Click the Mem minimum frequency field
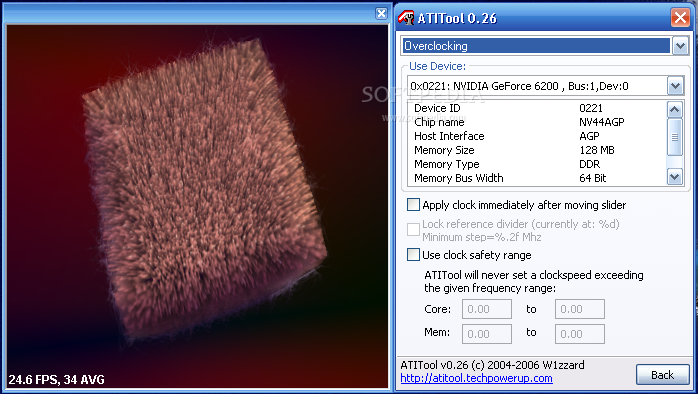This screenshot has height=394, width=698. click(487, 334)
